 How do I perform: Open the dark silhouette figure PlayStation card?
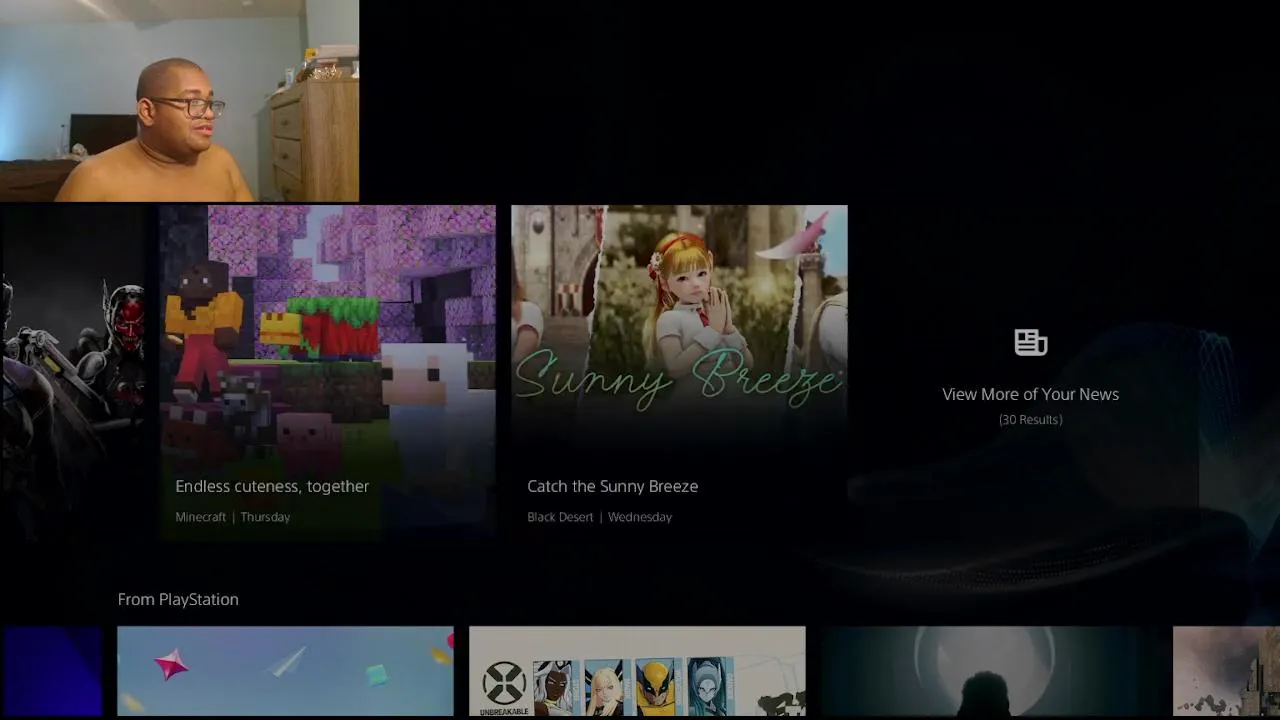pos(989,672)
